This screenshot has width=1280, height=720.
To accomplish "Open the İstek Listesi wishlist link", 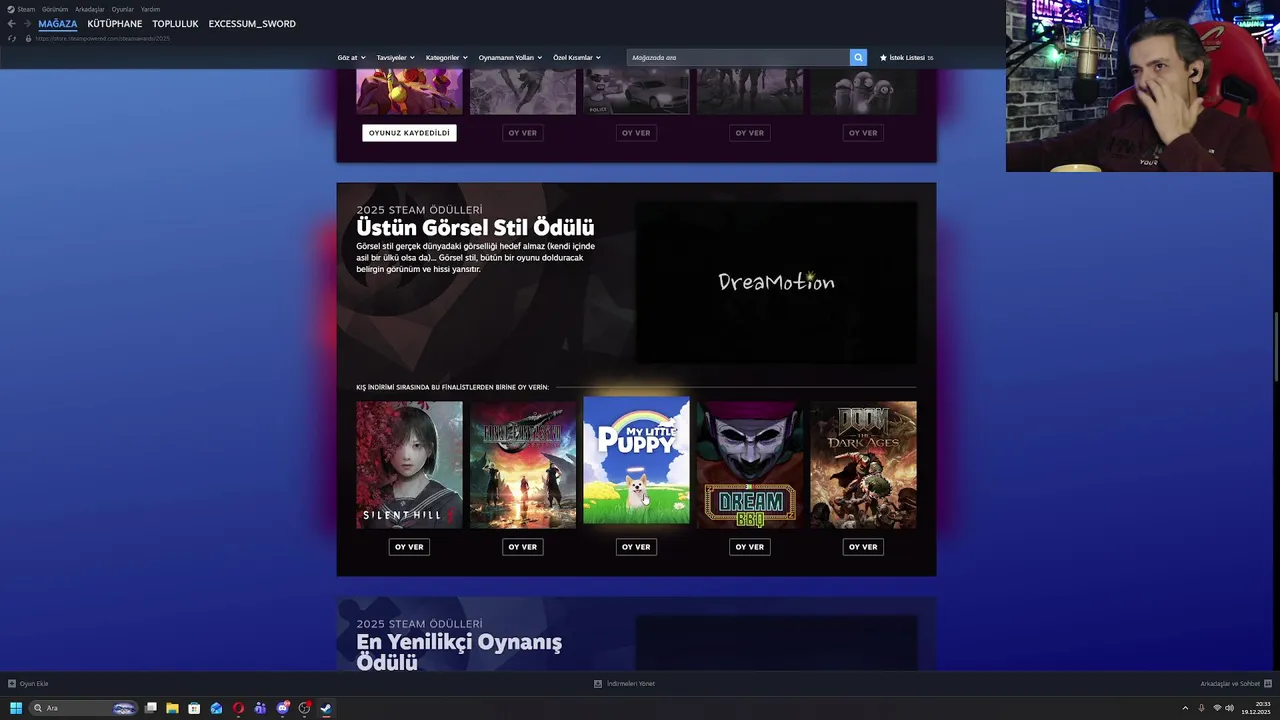I will pos(906,58).
